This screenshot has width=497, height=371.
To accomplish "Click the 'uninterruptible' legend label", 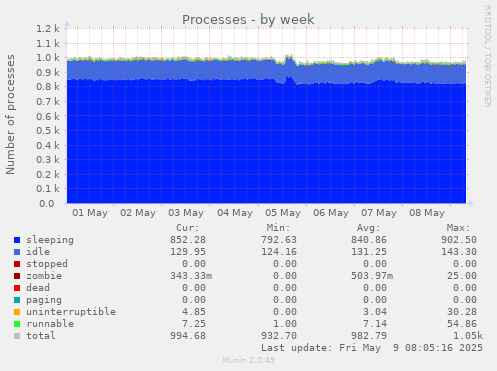I will [71, 312].
